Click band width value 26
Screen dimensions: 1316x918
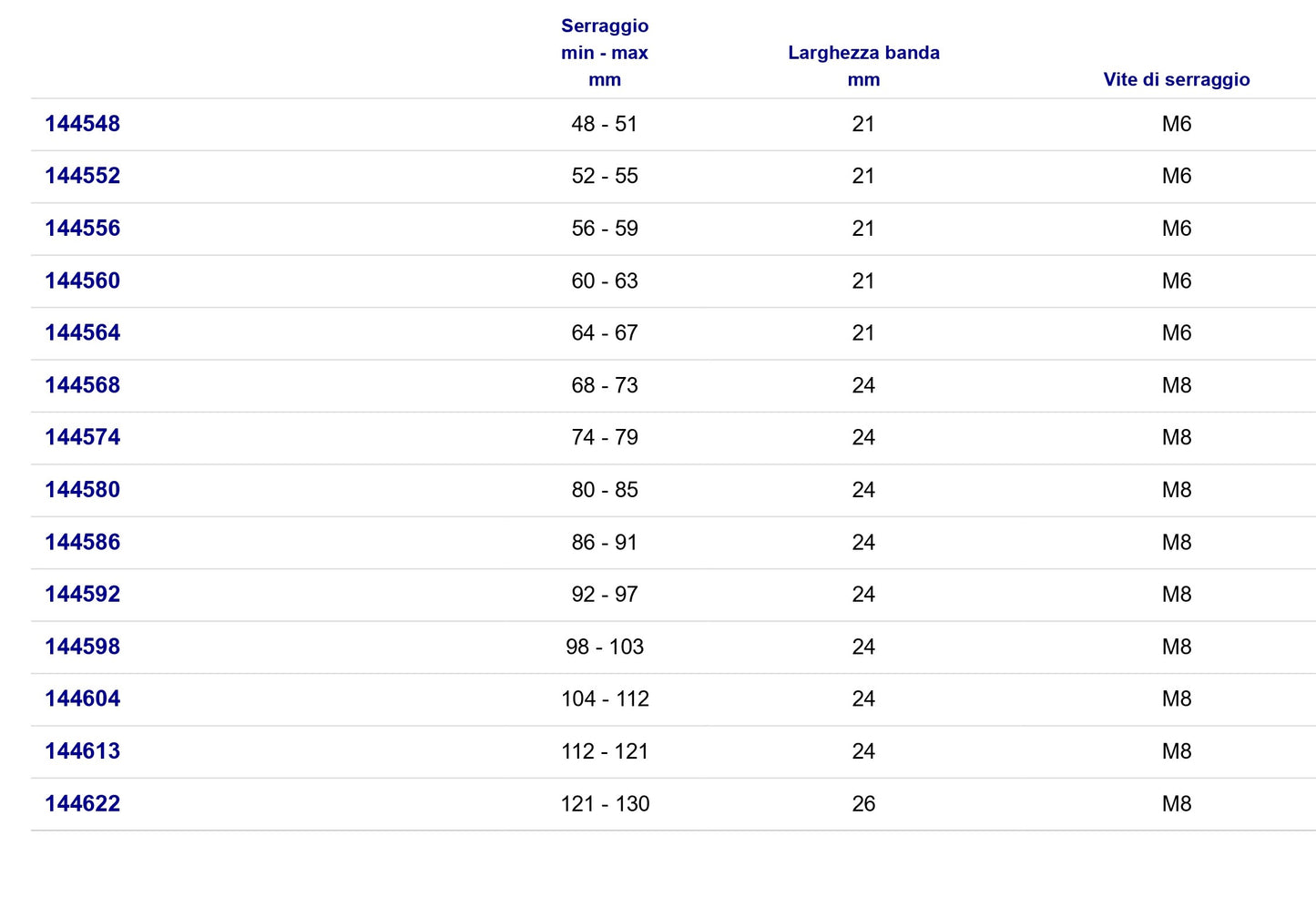pos(863,803)
